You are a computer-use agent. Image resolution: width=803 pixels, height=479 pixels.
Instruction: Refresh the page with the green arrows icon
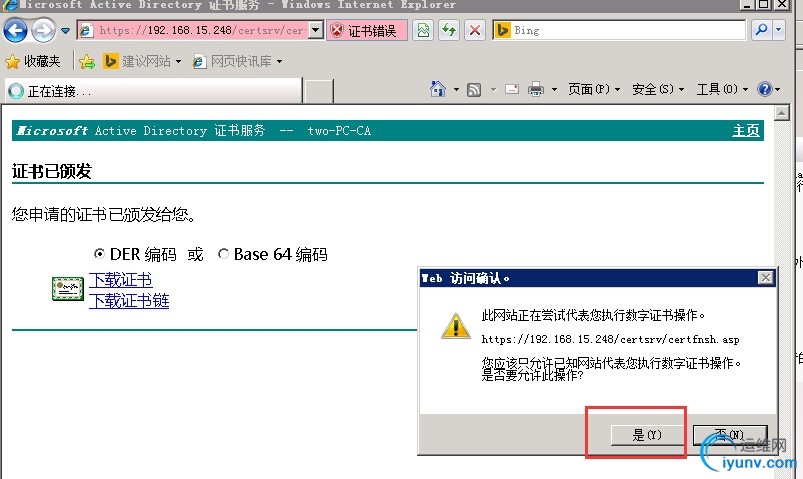pos(449,30)
